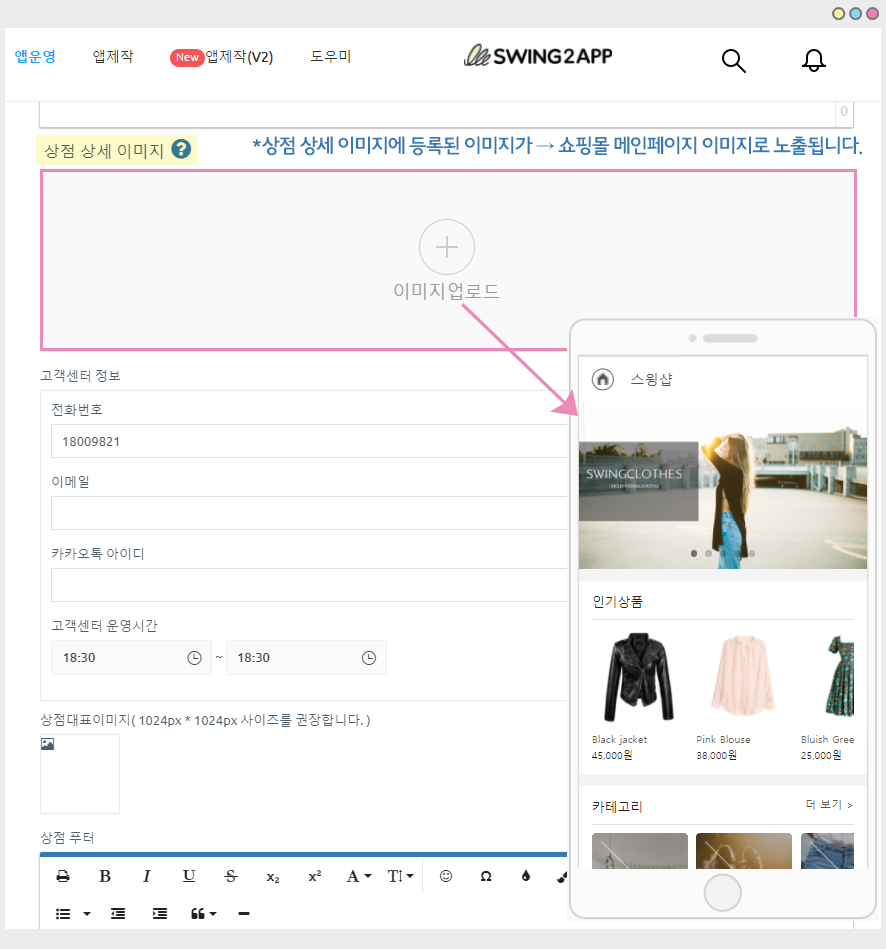The width and height of the screenshot is (886, 949).
Task: Pick text color with the droplet icon
Action: click(x=526, y=876)
